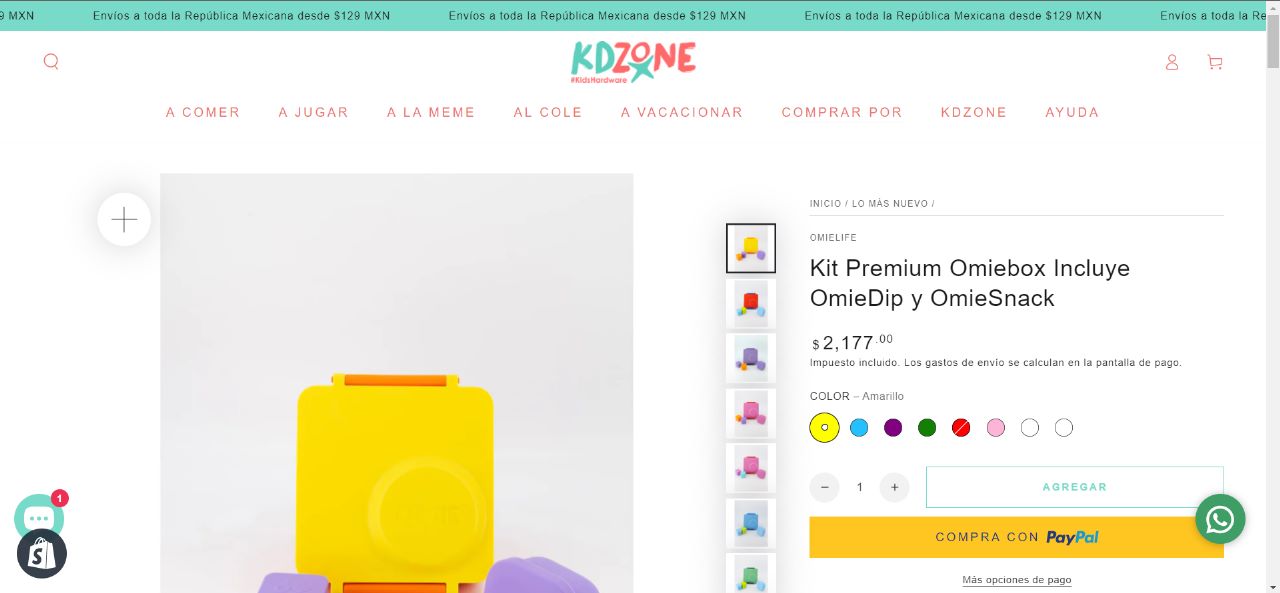Open the search magnifier icon

(x=51, y=62)
